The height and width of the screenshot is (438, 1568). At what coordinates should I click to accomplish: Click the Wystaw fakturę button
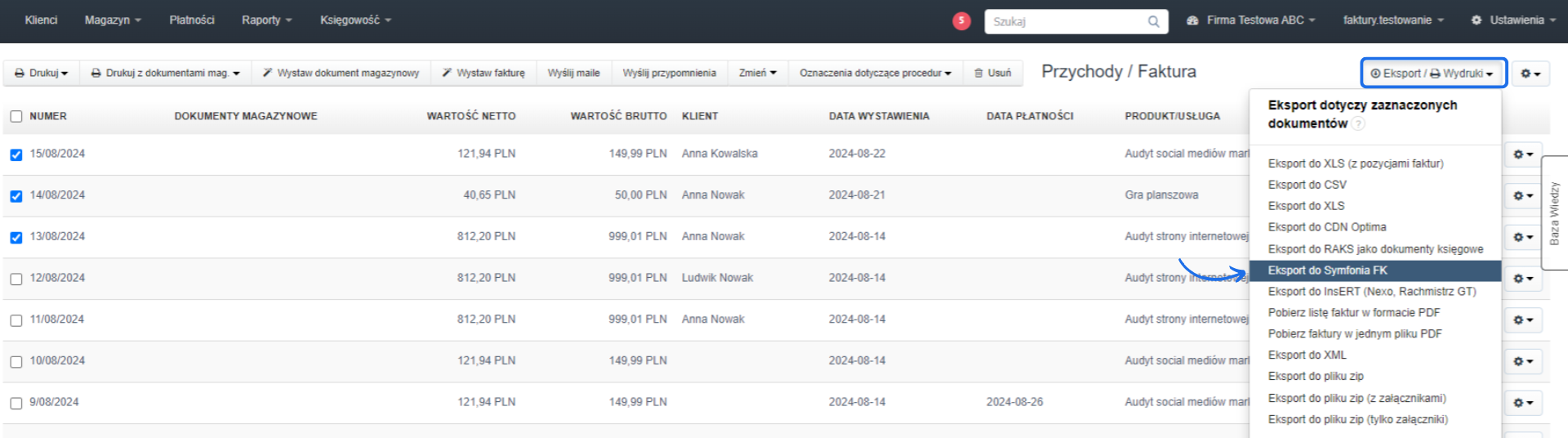pyautogui.click(x=483, y=73)
